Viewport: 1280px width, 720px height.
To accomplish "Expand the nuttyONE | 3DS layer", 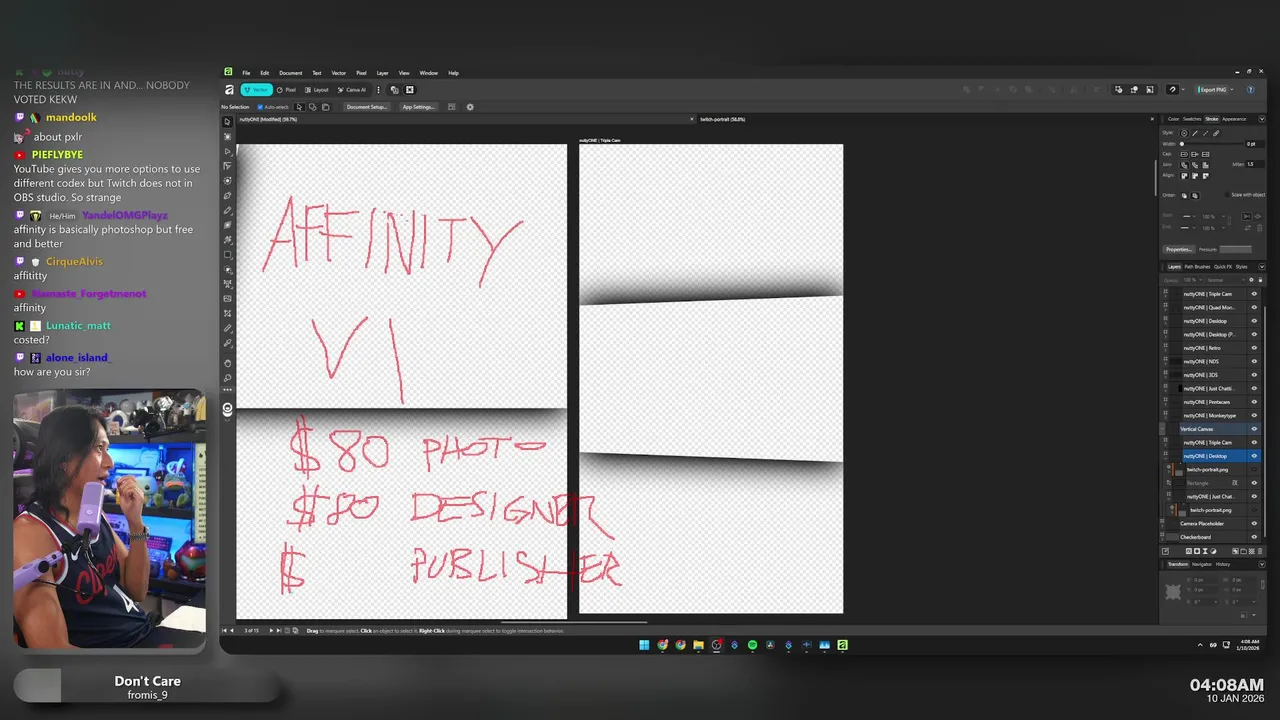I will coord(1166,378).
